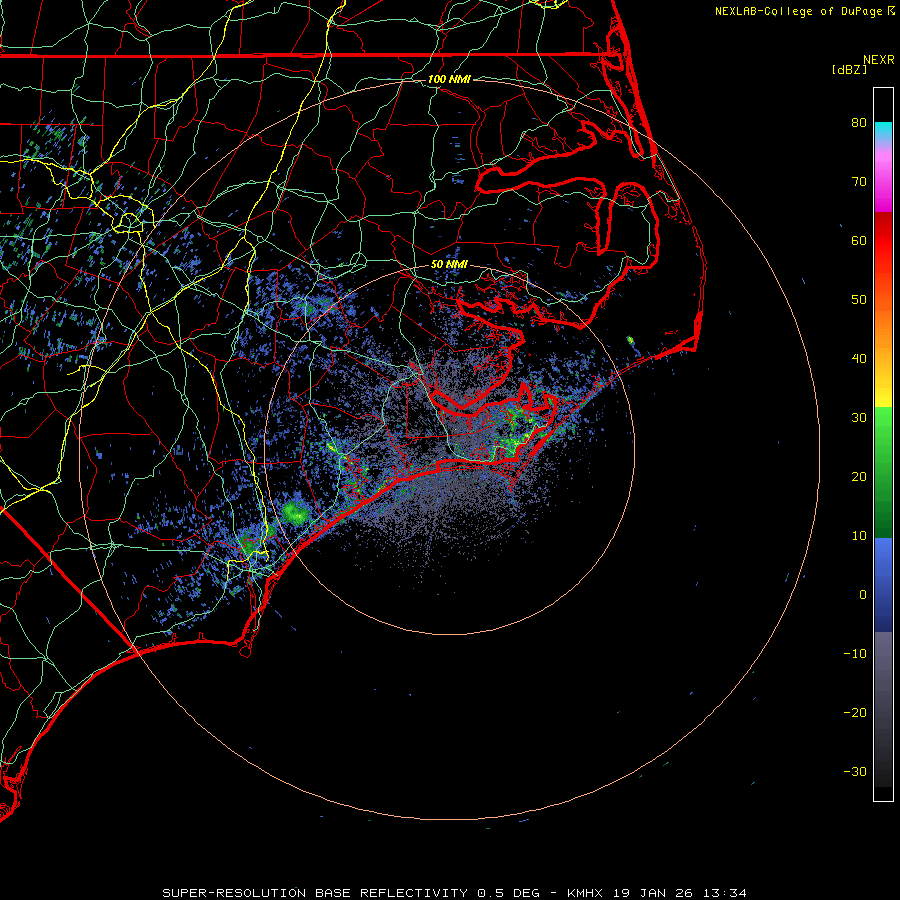Click the cyan section of the colorbar

coord(883,131)
